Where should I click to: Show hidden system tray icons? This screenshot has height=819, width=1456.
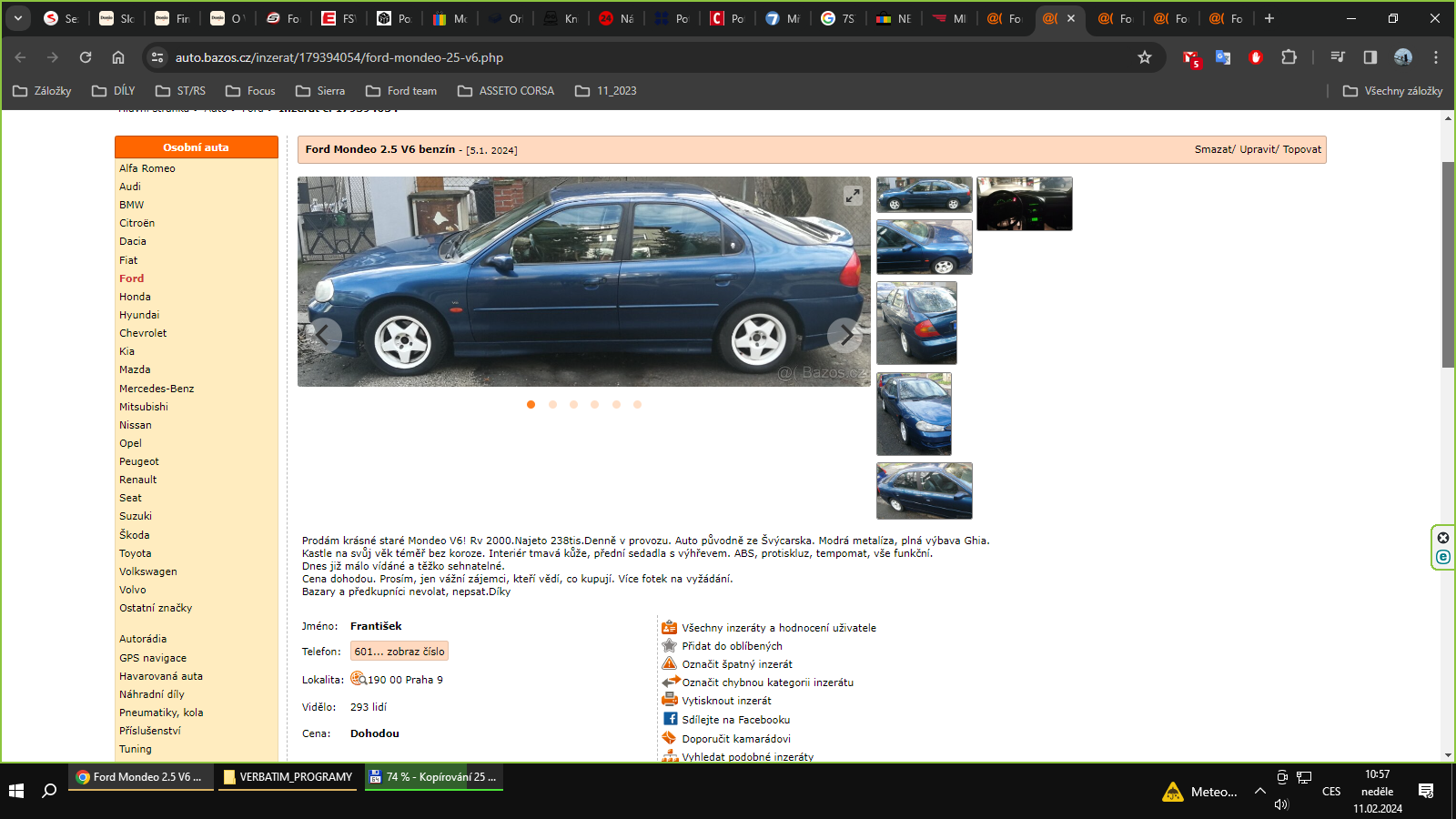pos(1260,791)
